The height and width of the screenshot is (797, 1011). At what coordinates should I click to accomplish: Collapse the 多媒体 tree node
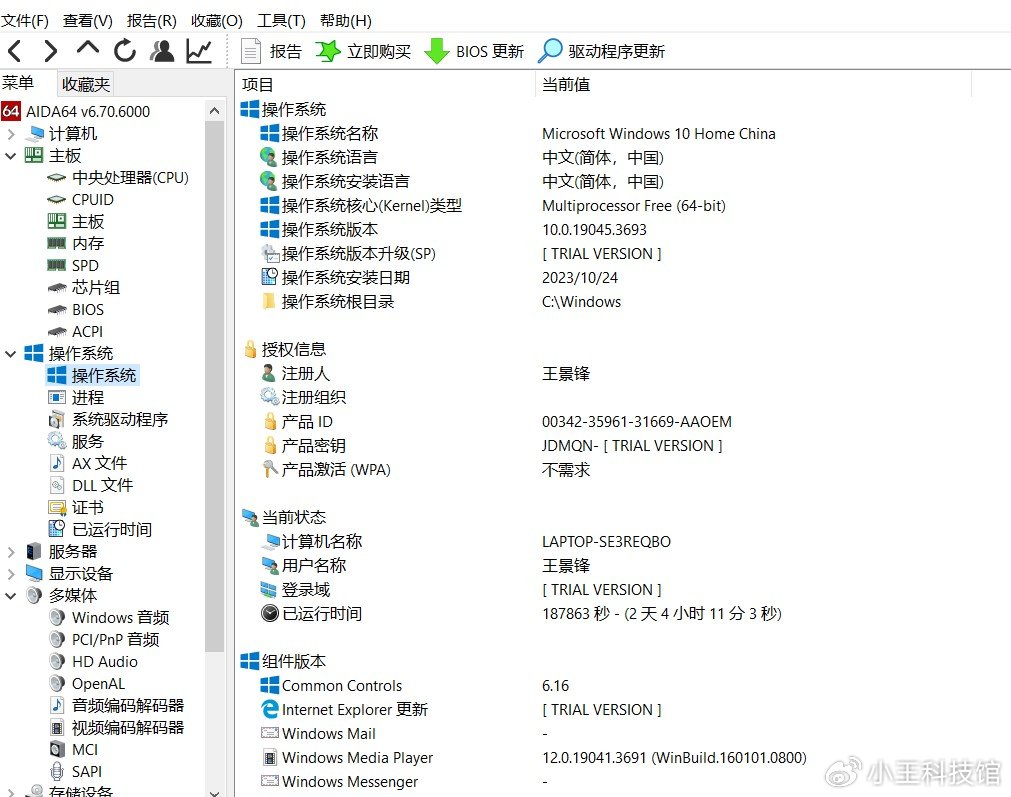(10, 596)
